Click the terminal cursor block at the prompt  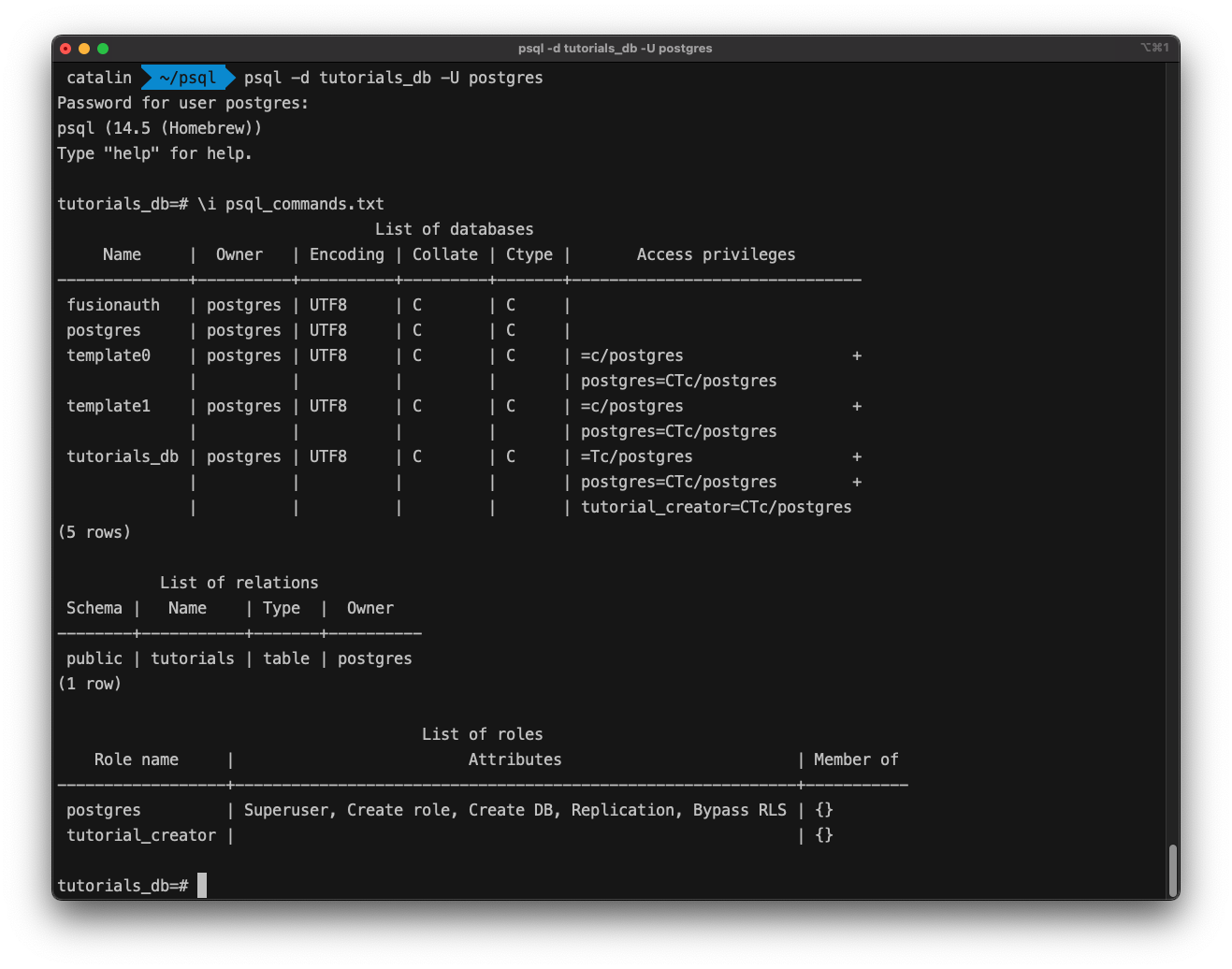click(201, 885)
